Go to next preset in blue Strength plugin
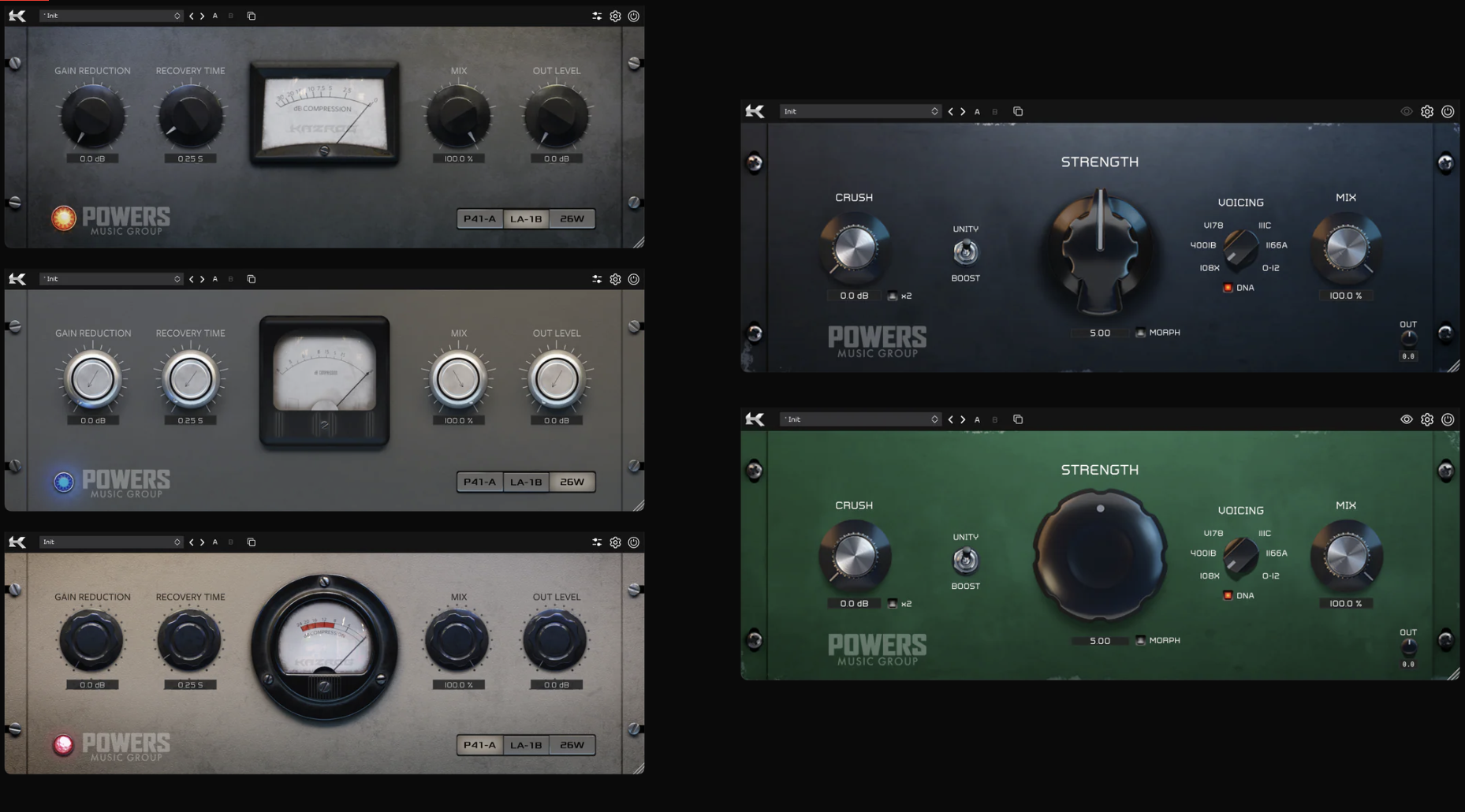The width and height of the screenshot is (1465, 812). pos(963,112)
